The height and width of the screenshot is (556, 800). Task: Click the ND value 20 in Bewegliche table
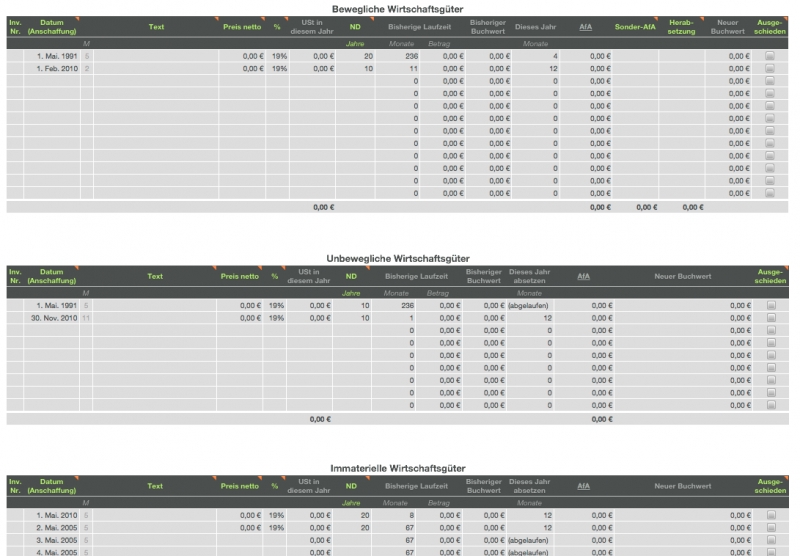(x=354, y=56)
